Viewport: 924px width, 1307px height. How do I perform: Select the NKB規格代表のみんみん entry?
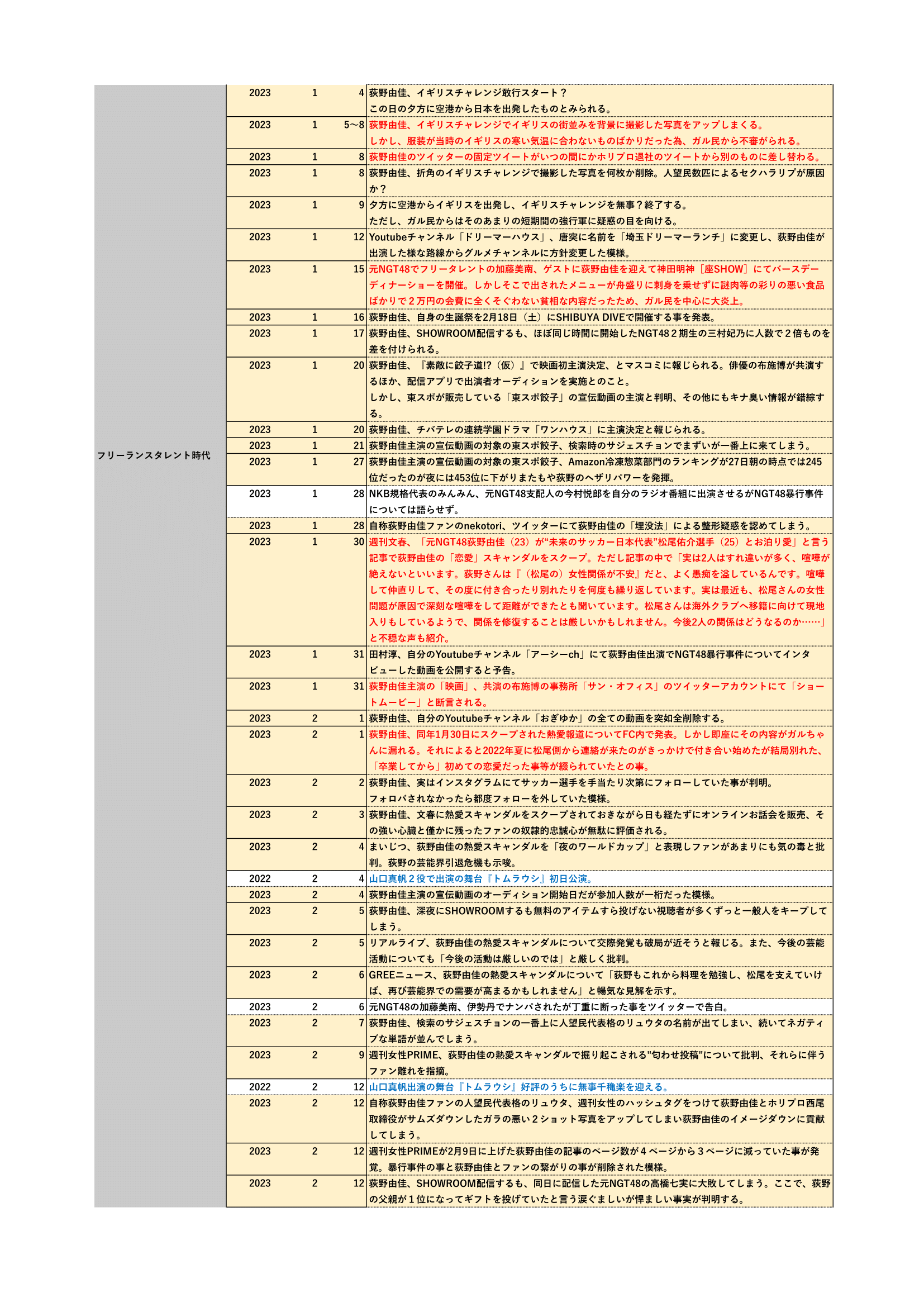coord(599,501)
